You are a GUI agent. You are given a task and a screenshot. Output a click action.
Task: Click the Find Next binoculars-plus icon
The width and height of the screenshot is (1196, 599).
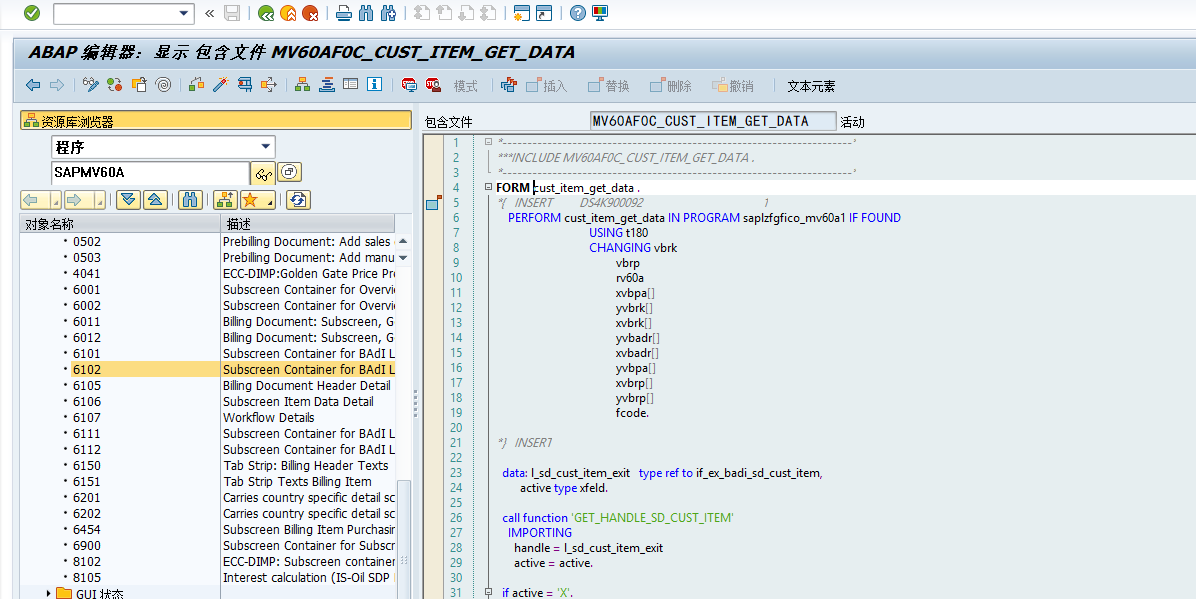point(388,13)
